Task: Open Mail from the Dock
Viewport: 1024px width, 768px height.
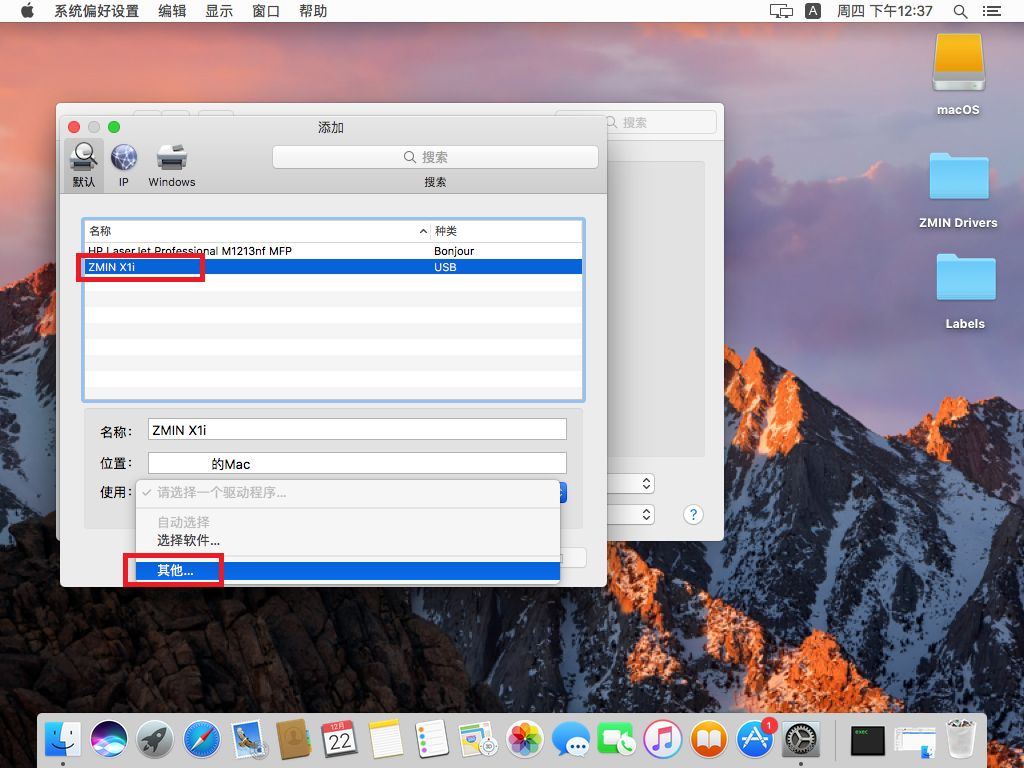Action: click(248, 739)
